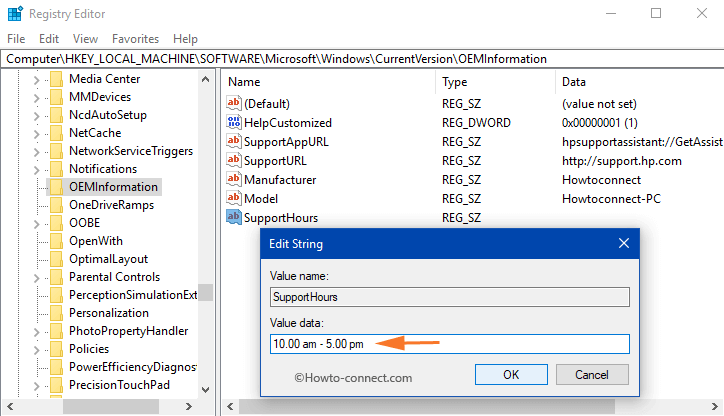This screenshot has width=724, height=416.
Task: Expand the MMDevices tree node
Action: tap(36, 98)
